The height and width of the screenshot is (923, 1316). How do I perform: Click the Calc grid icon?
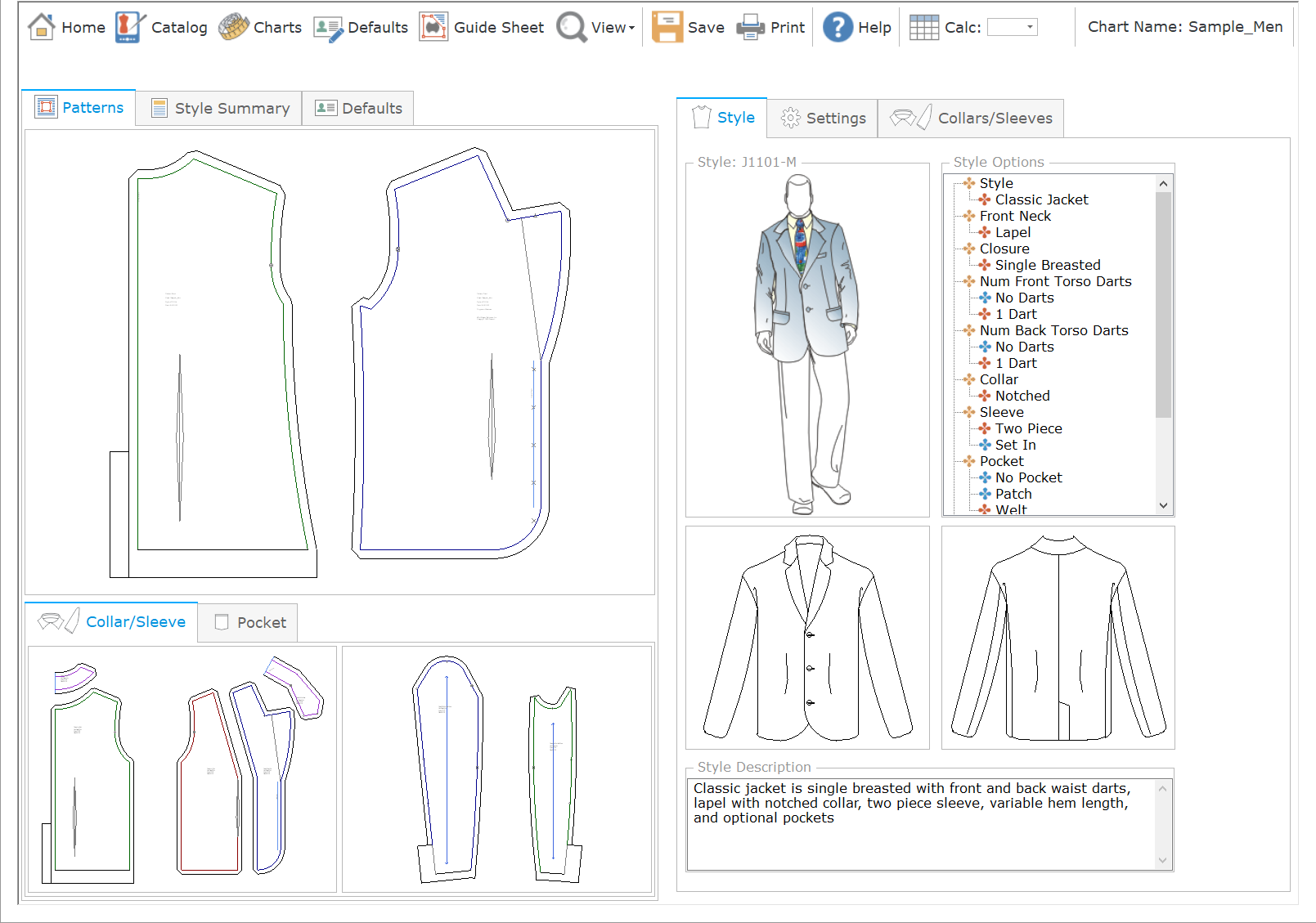924,27
